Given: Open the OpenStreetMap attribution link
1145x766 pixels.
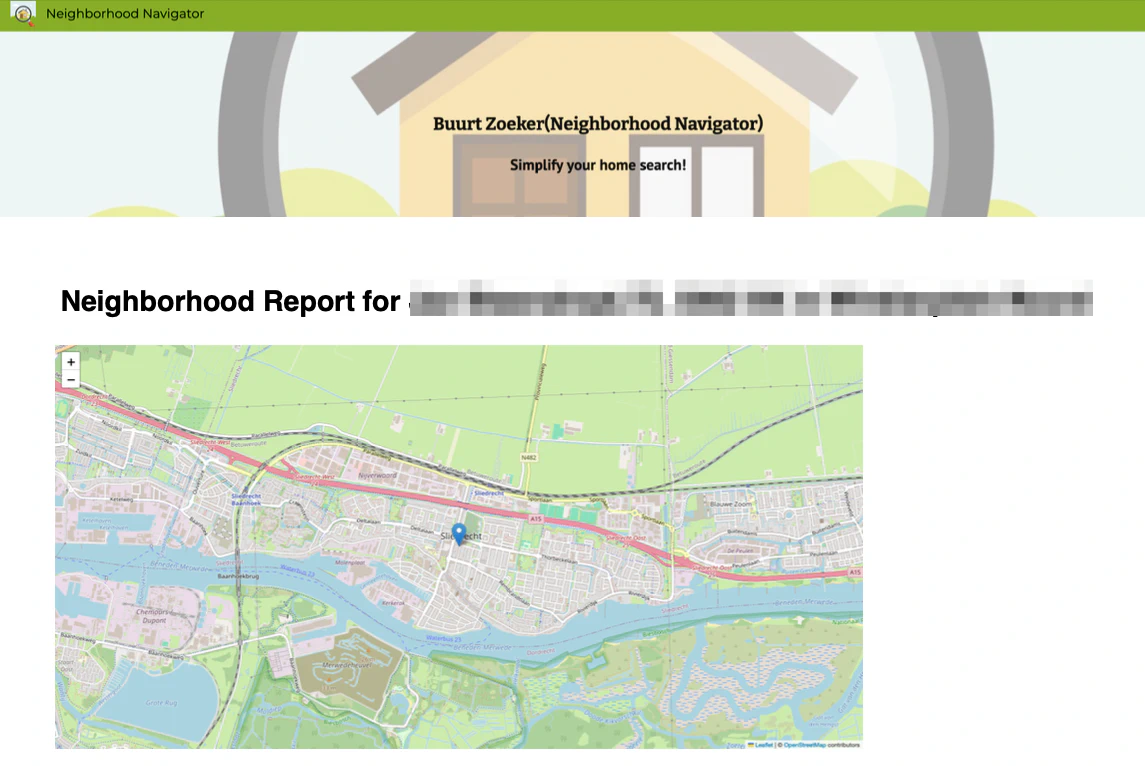Looking at the screenshot, I should 804,744.
